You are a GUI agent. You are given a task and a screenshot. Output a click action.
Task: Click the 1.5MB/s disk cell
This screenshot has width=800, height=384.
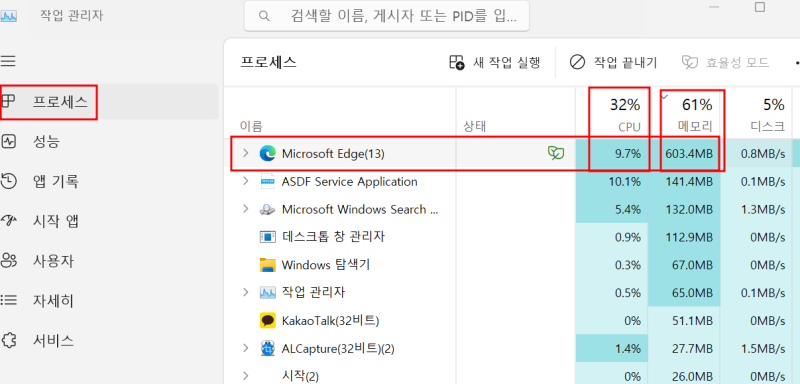click(x=757, y=349)
